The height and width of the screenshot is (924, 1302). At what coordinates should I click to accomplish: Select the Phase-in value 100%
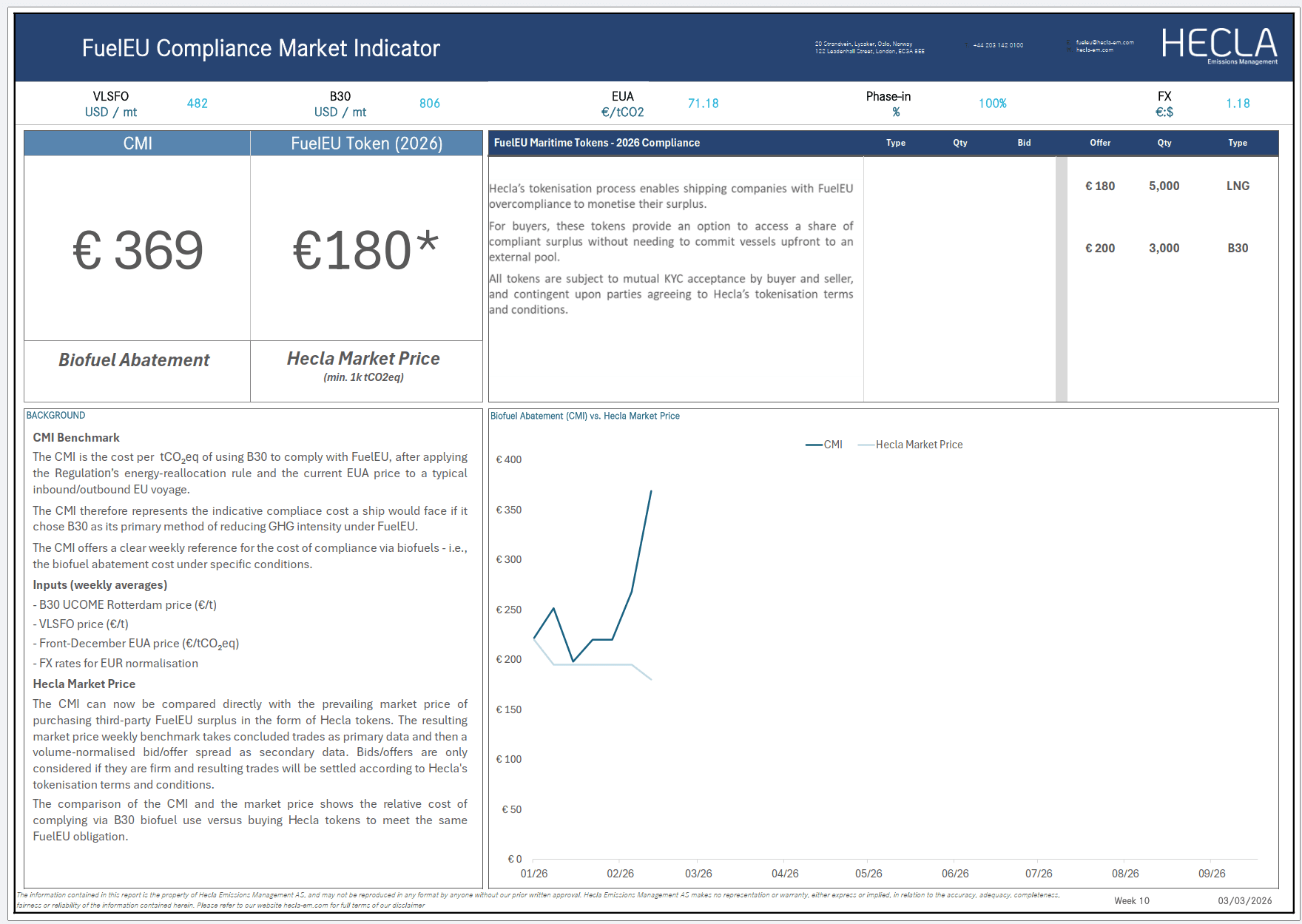click(x=992, y=104)
